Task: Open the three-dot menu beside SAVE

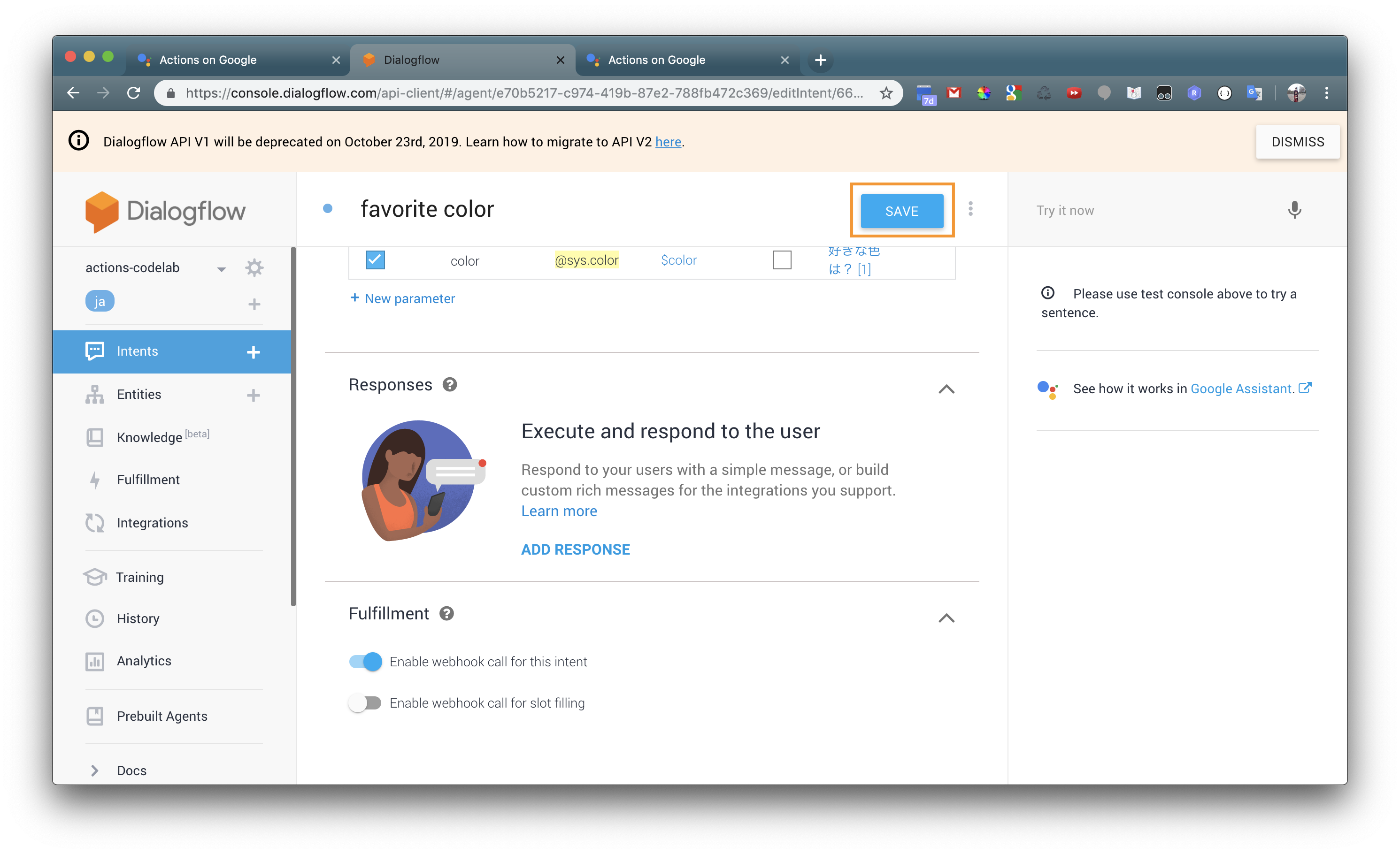Action: point(970,209)
